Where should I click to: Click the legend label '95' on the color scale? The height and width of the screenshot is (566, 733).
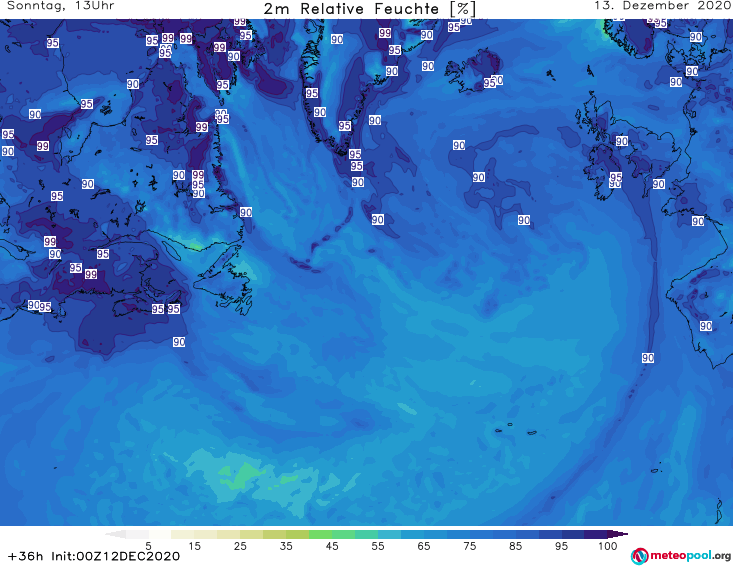561,546
